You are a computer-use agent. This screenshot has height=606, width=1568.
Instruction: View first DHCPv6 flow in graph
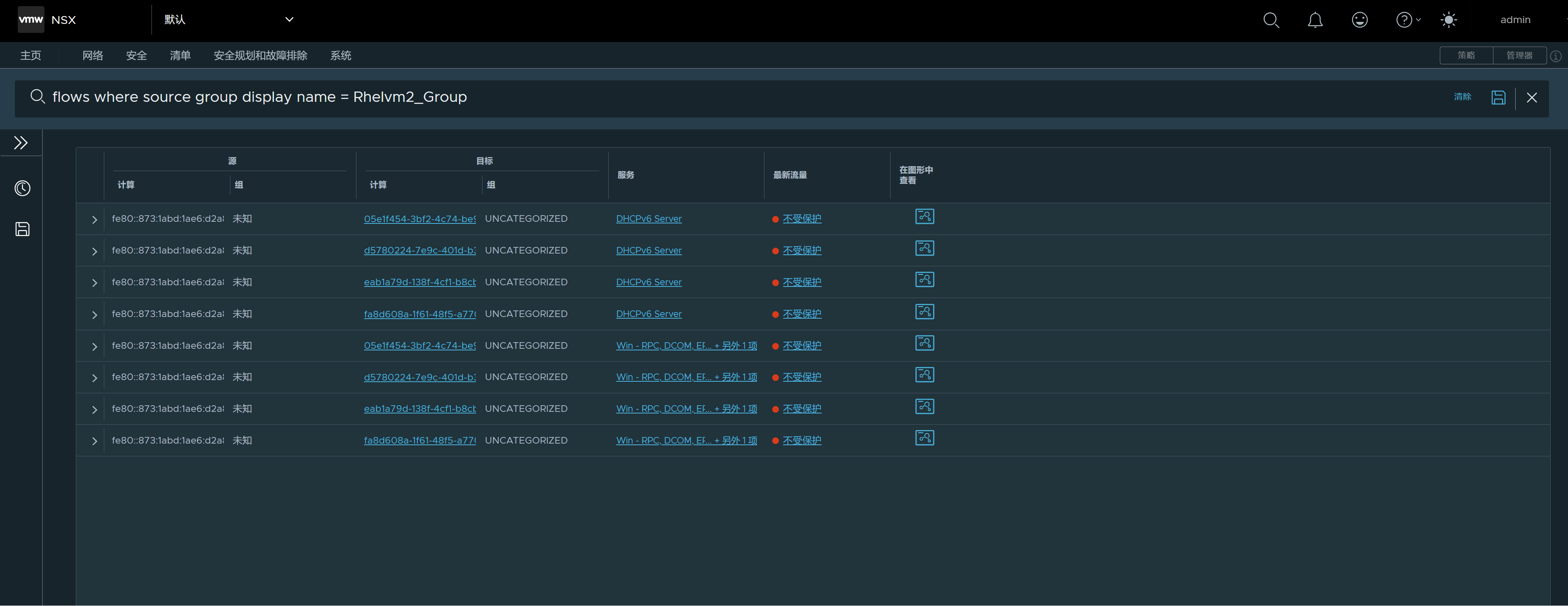[x=924, y=216]
